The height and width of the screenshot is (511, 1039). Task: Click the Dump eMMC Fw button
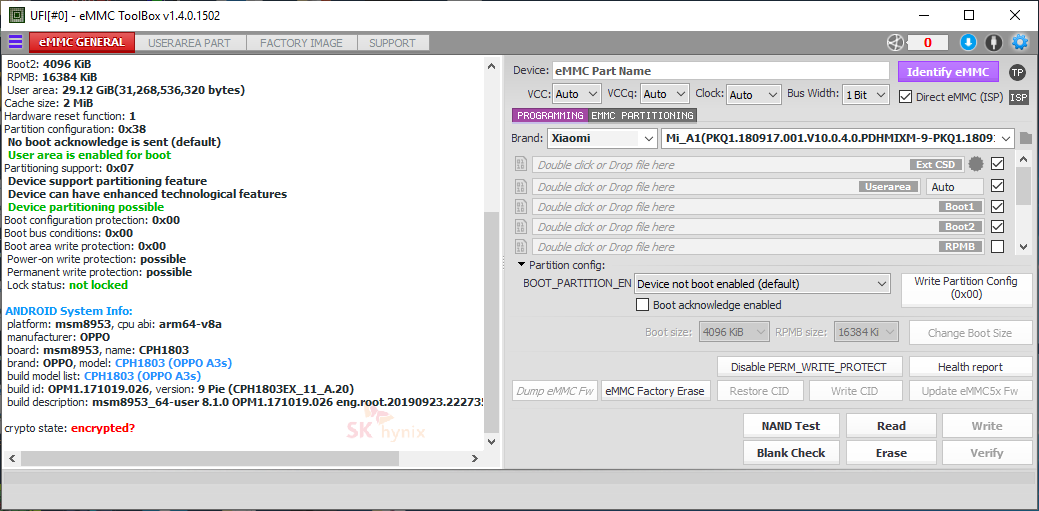tap(556, 391)
